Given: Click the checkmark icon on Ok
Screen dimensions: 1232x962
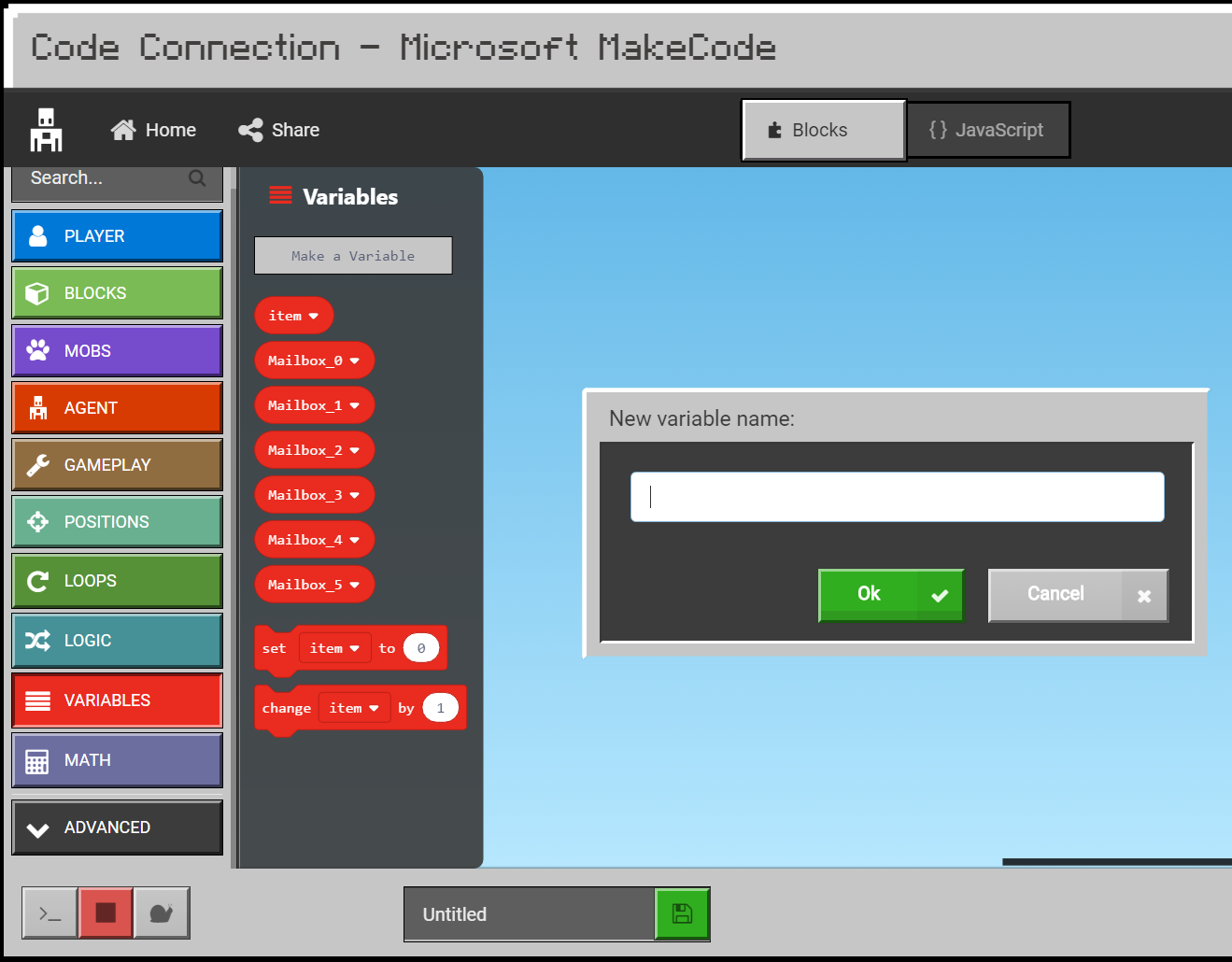Looking at the screenshot, I should 940,596.
